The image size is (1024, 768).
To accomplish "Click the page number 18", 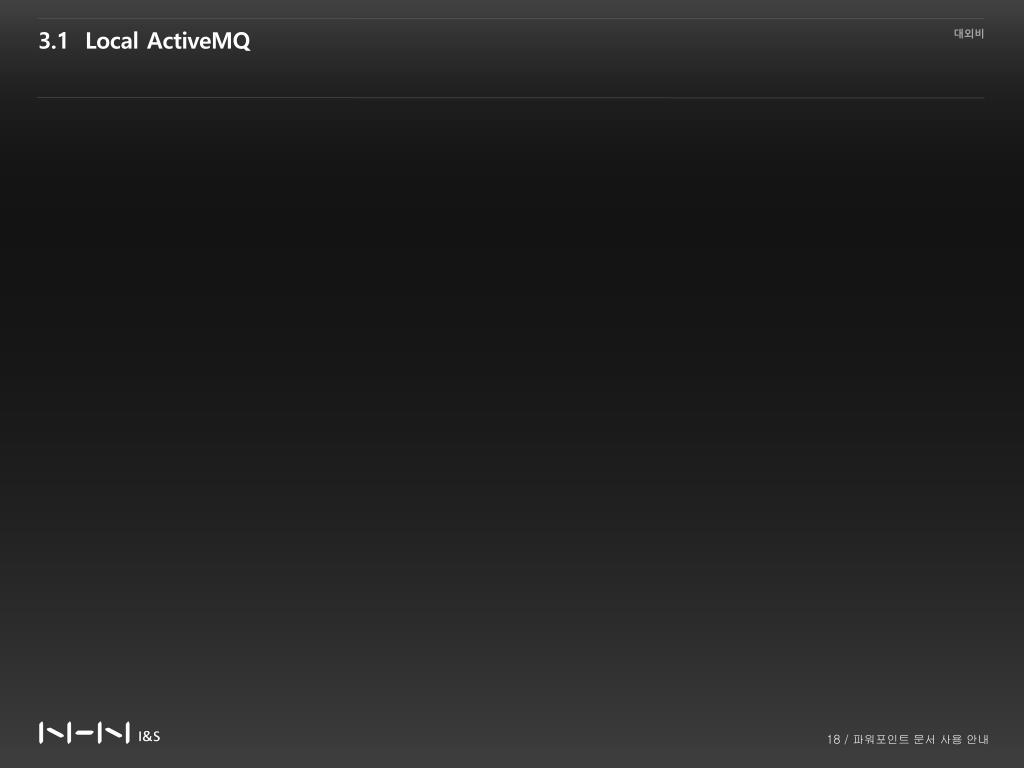I will click(833, 739).
